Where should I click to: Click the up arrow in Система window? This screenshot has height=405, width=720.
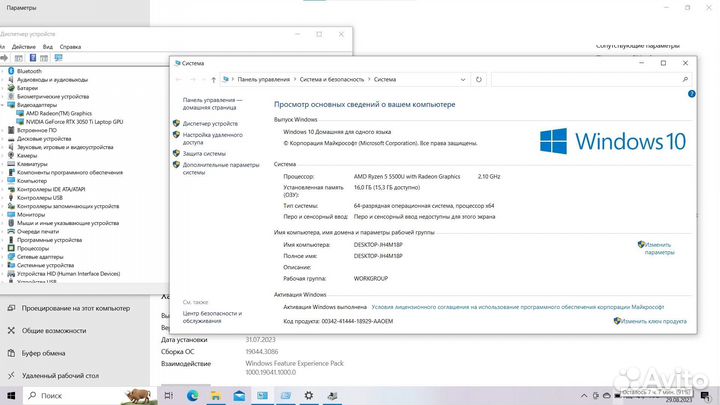tap(214, 79)
